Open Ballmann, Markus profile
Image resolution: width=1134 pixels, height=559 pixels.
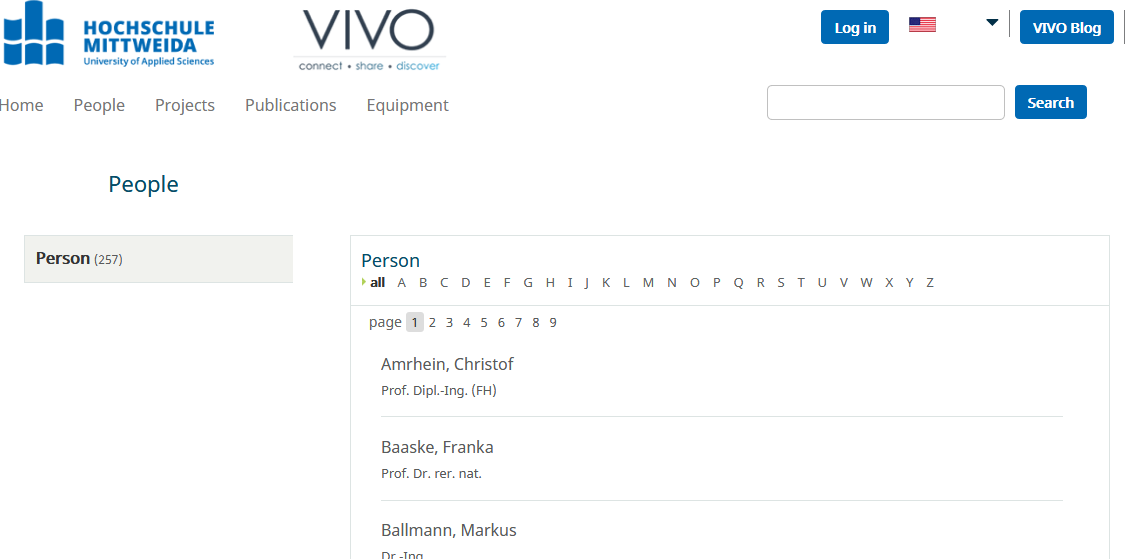(x=448, y=530)
